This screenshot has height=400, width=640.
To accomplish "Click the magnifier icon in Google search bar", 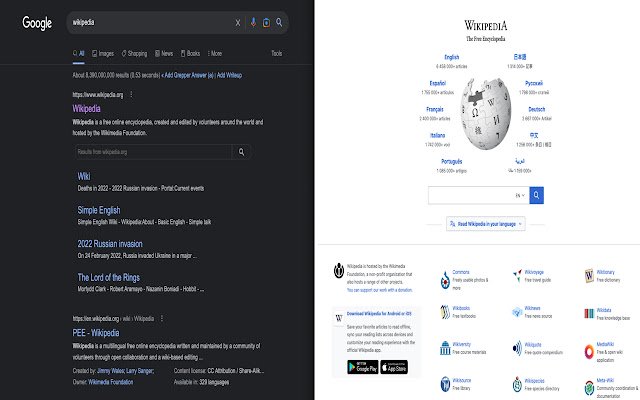I will (x=279, y=22).
